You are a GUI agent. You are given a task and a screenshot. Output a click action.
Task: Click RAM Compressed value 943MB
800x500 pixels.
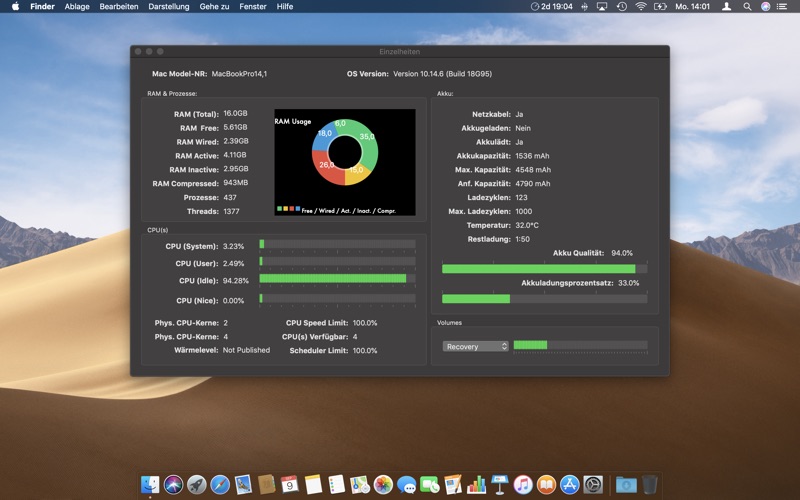tap(236, 183)
